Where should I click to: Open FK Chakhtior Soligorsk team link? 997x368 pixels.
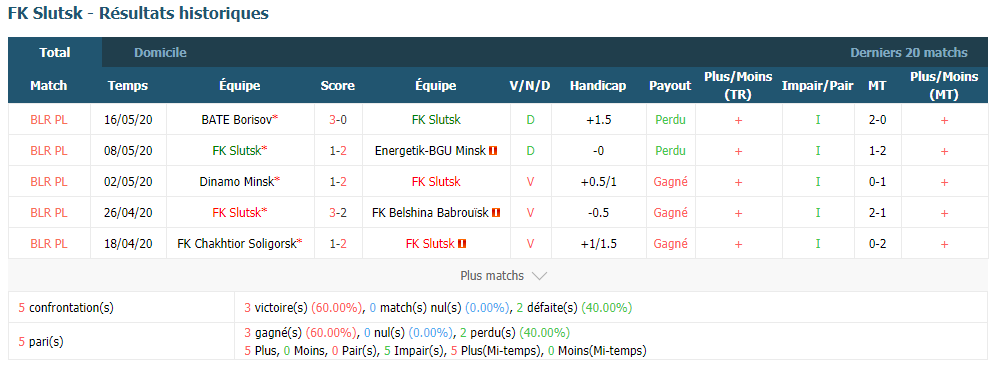(x=237, y=243)
